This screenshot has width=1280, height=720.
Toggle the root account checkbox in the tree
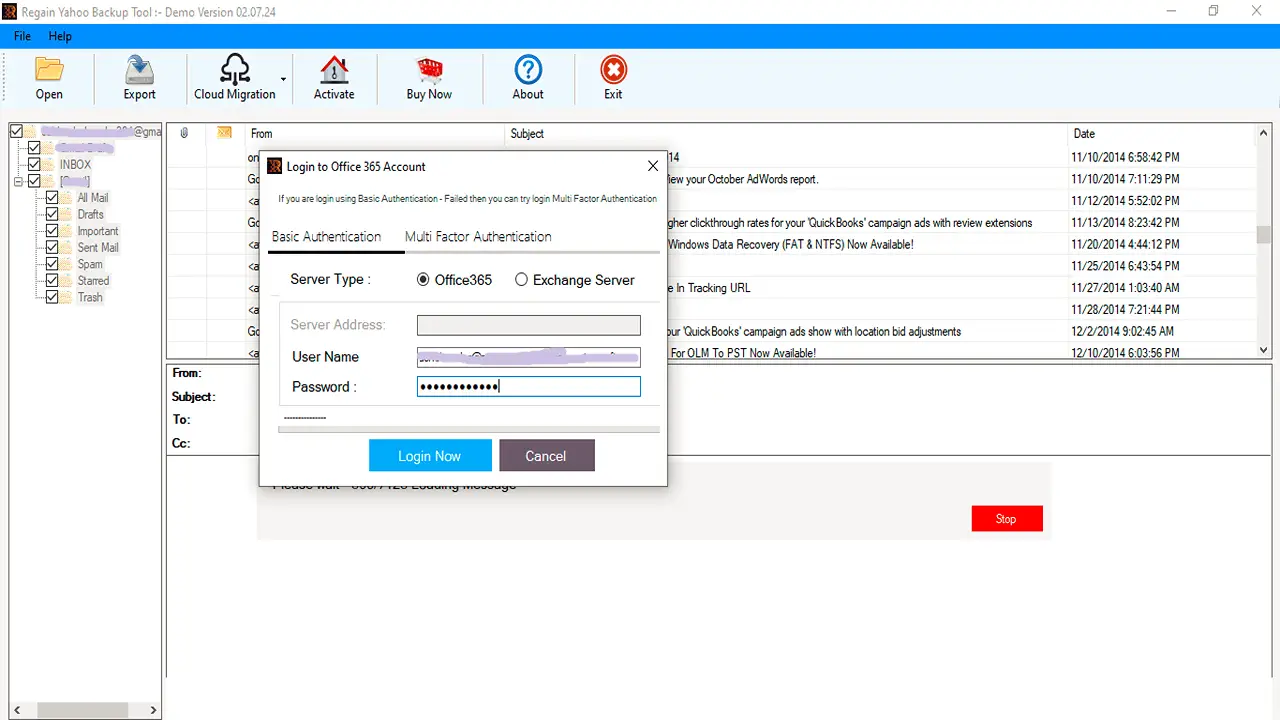click(x=15, y=131)
